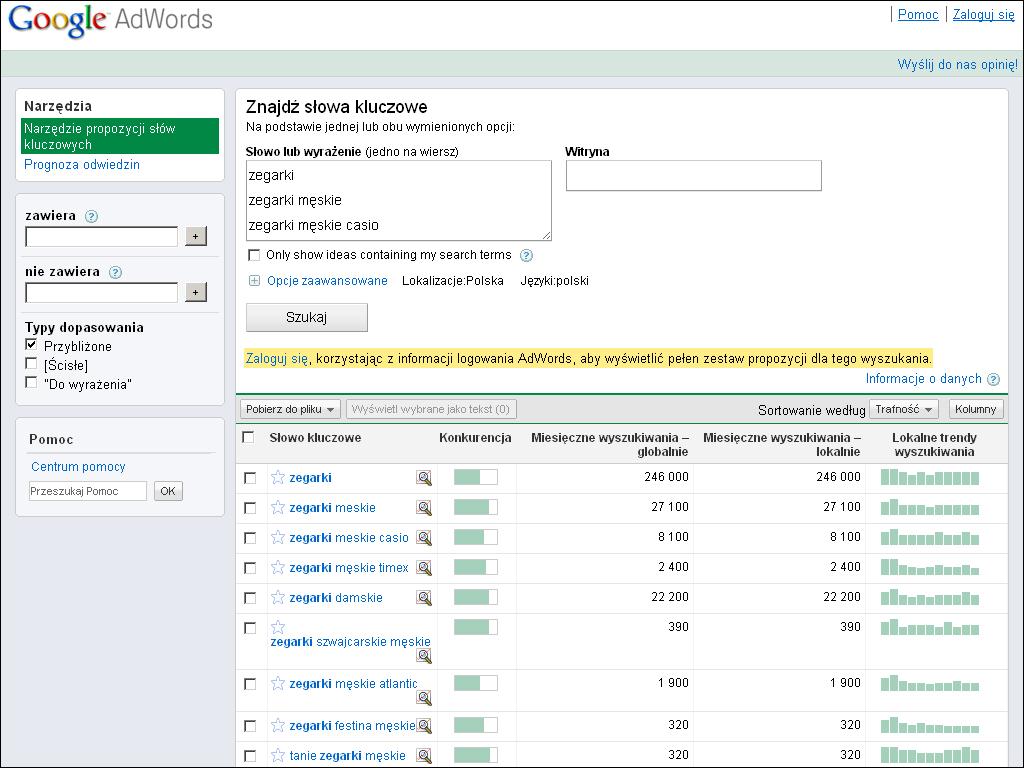Focus the 'nie zawiera' text field
The height and width of the screenshot is (768, 1024).
click(x=101, y=293)
